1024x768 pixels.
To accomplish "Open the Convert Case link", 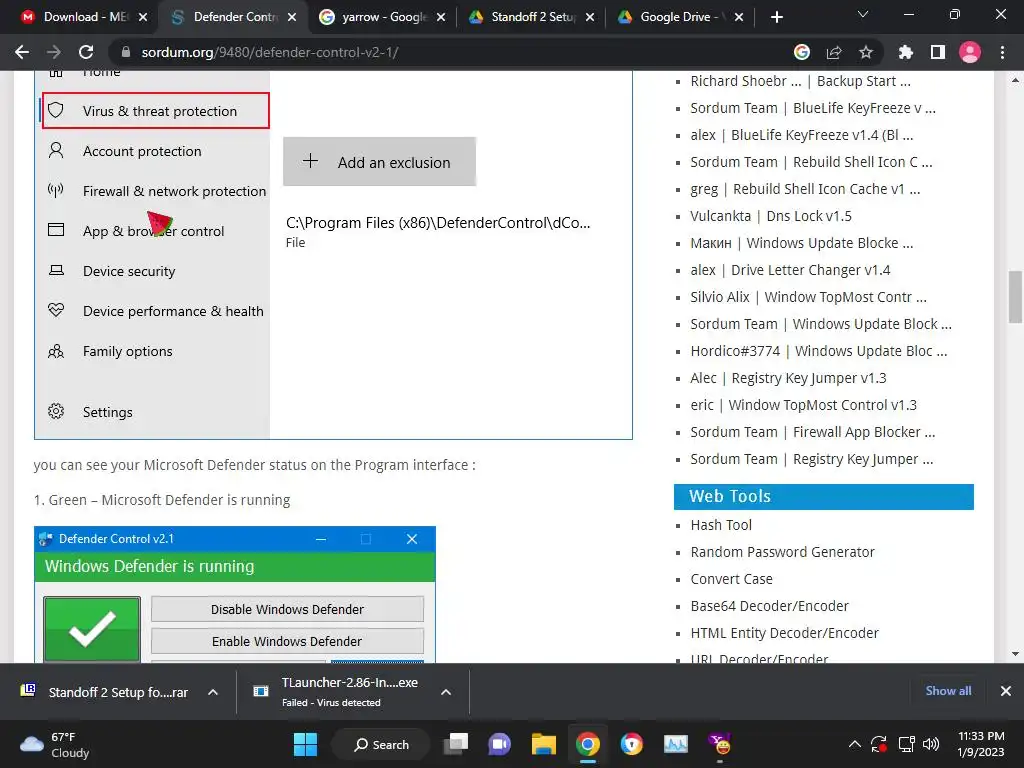I will pos(731,579).
